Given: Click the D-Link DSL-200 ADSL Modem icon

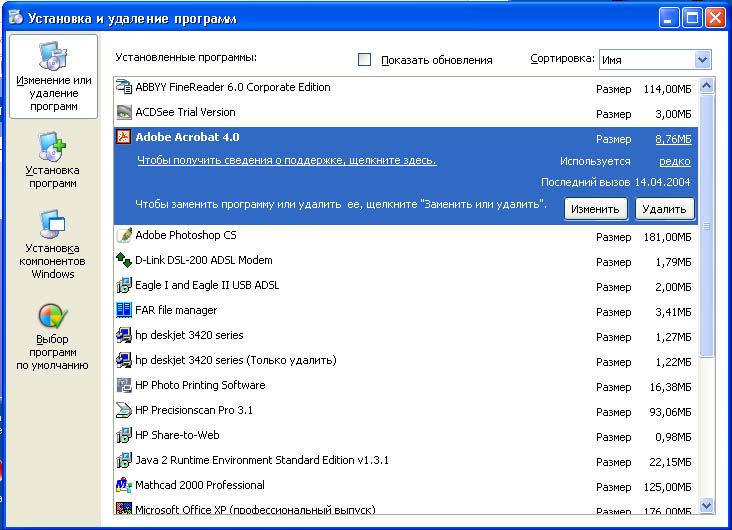Looking at the screenshot, I should [124, 260].
